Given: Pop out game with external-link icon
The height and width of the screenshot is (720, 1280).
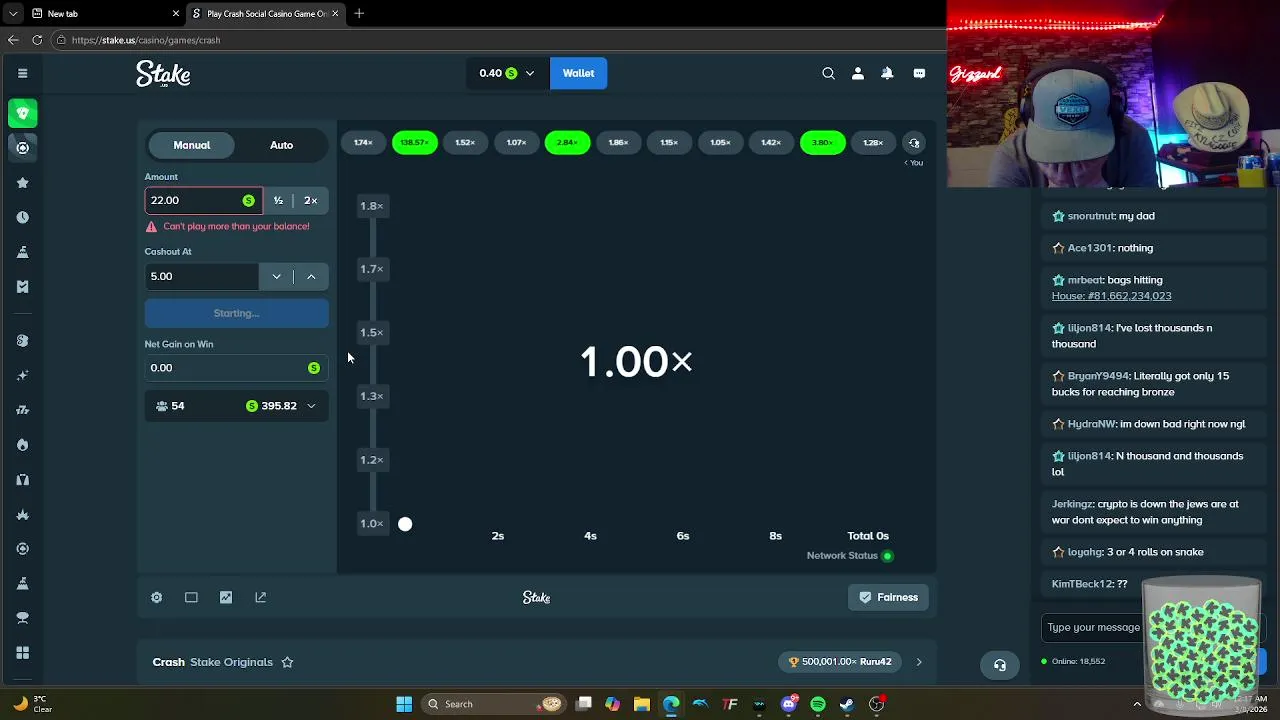Looking at the screenshot, I should [261, 597].
